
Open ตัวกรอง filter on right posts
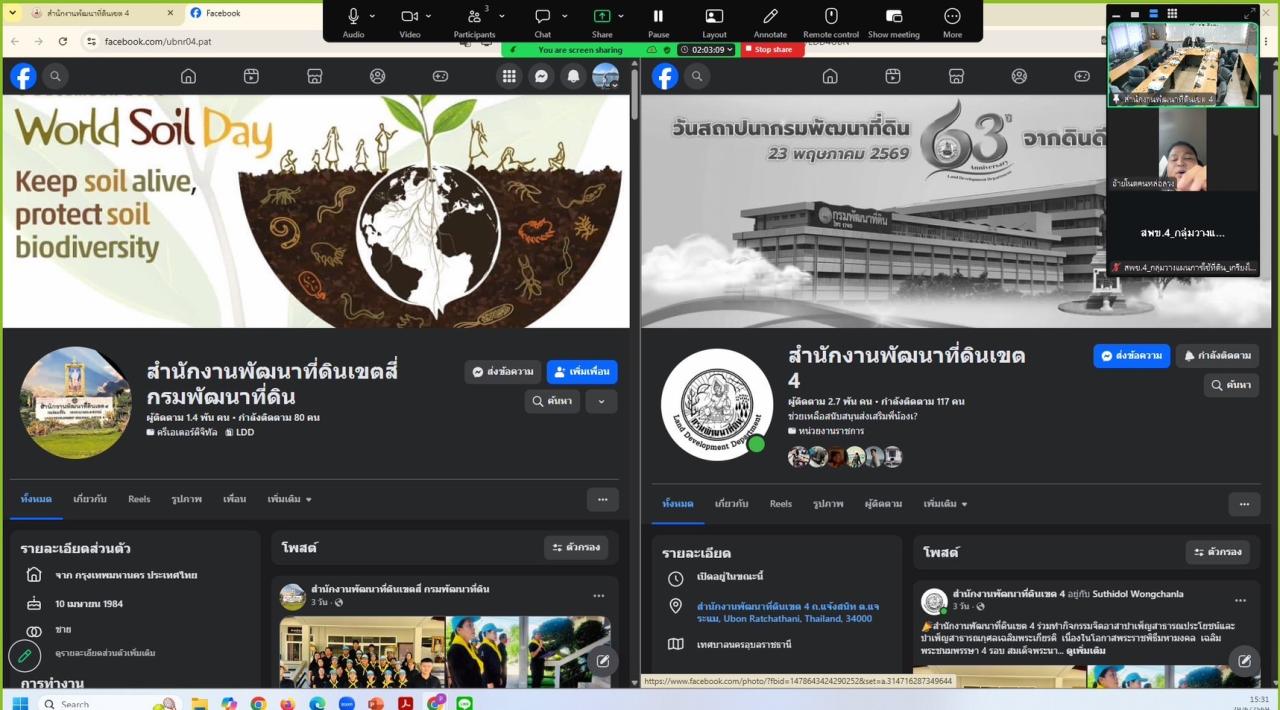(x=1217, y=552)
